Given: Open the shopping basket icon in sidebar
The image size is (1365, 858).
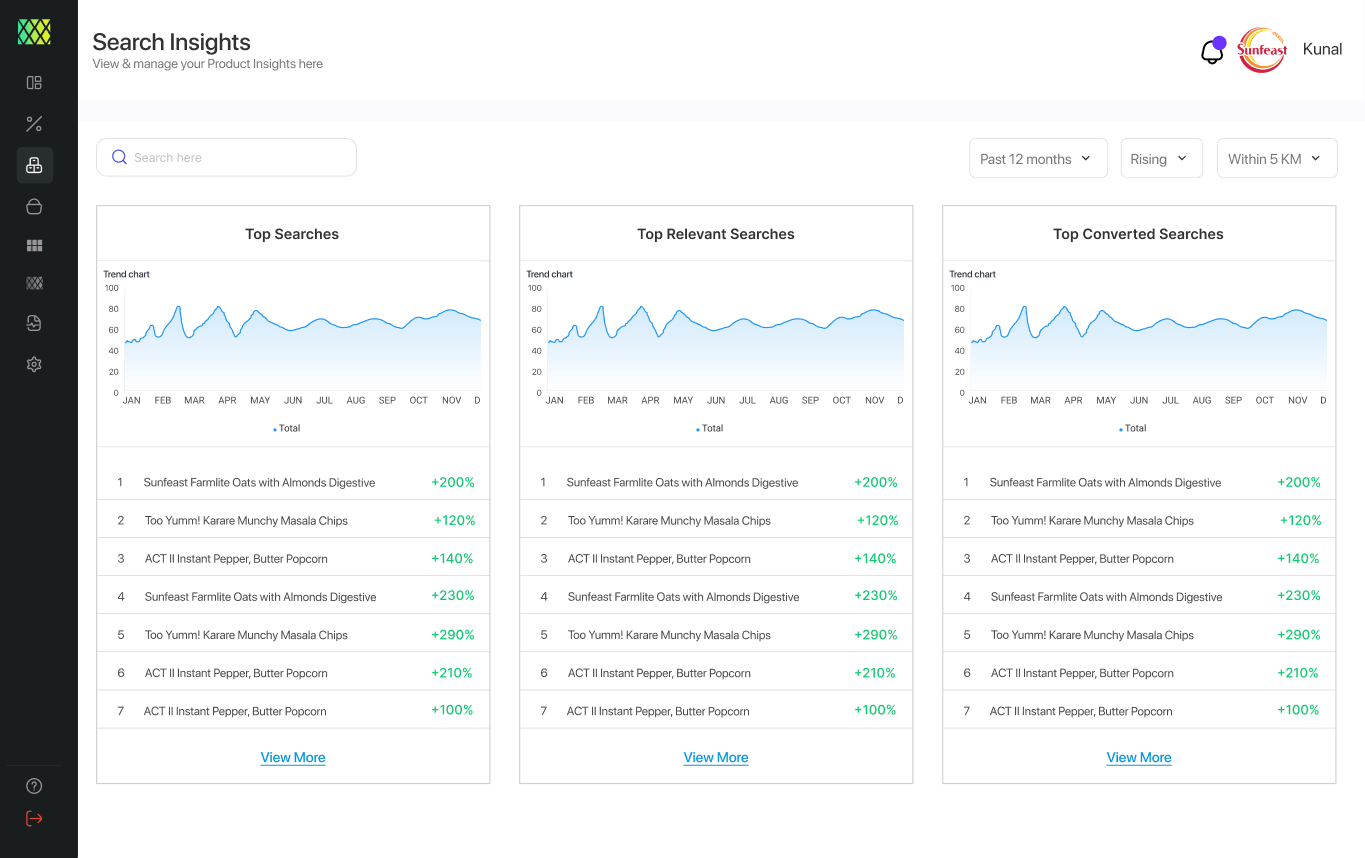Looking at the screenshot, I should 34,207.
